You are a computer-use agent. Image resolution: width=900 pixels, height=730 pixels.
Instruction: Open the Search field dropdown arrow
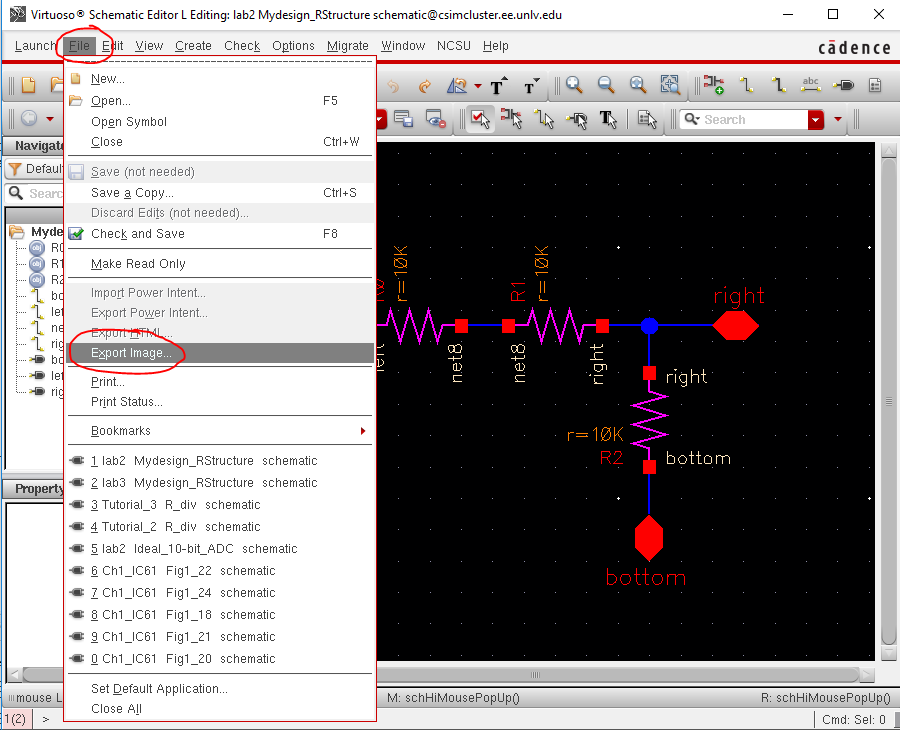pyautogui.click(x=816, y=120)
